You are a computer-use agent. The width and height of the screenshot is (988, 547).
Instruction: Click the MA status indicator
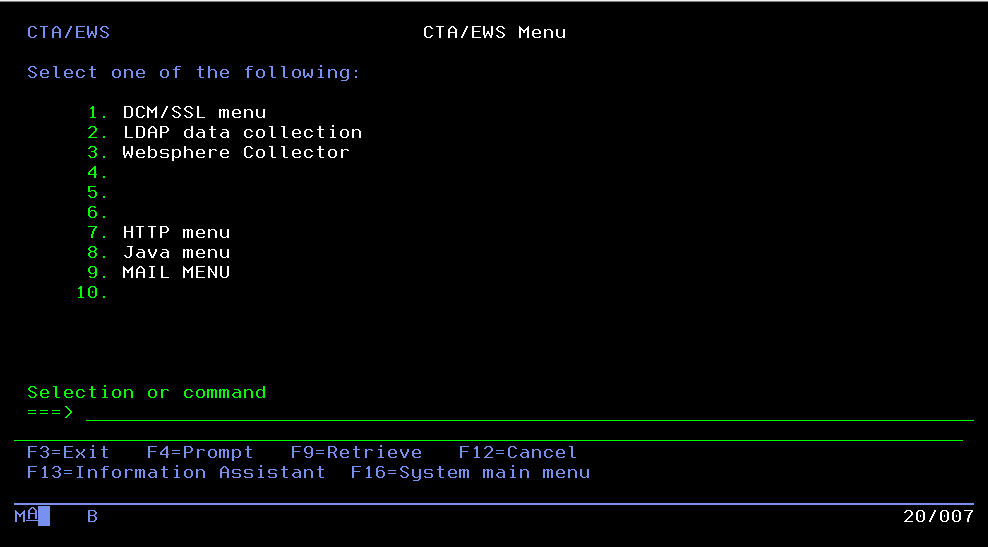click(26, 517)
